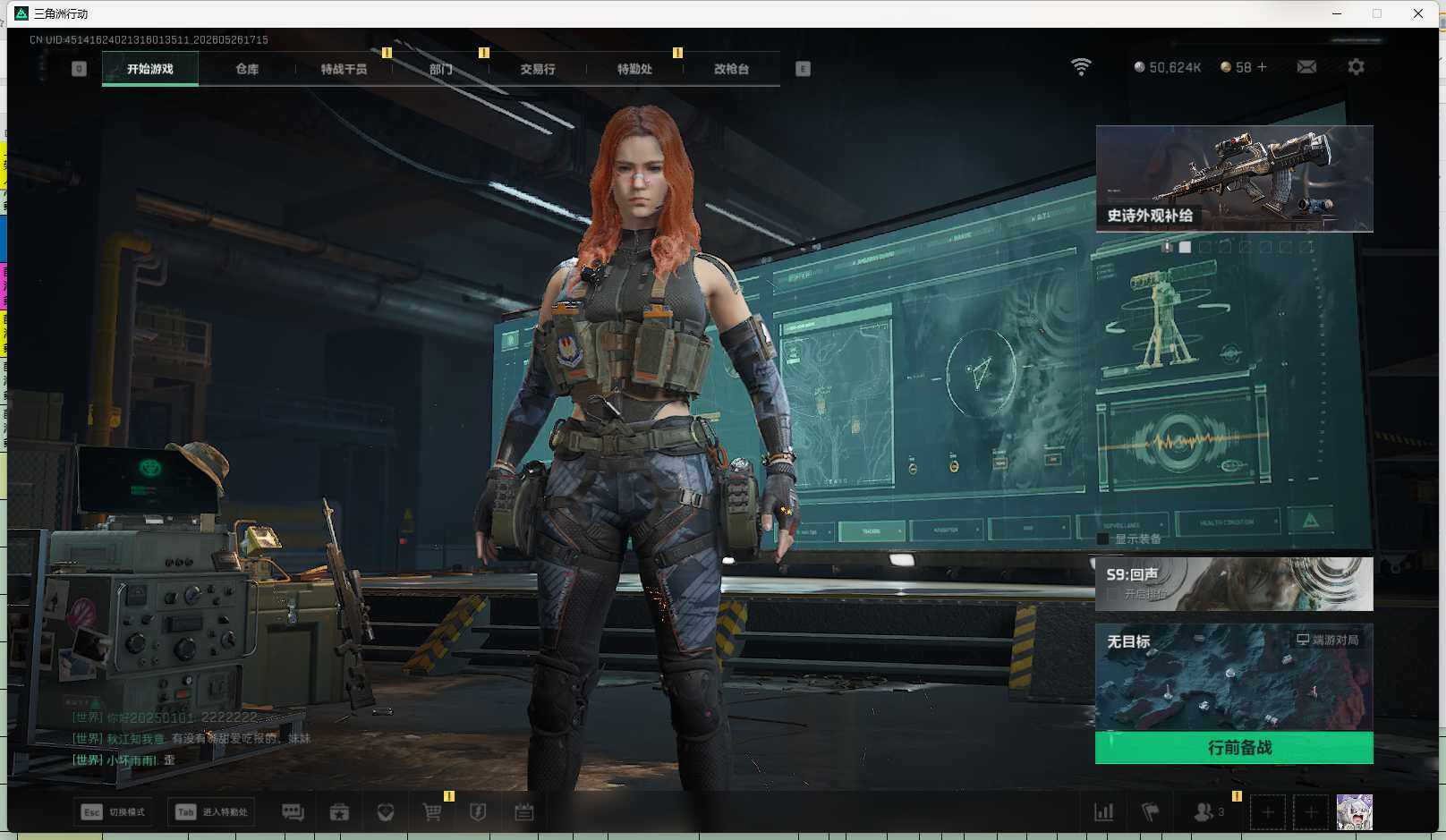Image resolution: width=1446 pixels, height=840 pixels.
Task: Click the Q key tab-switch icon
Action: [79, 69]
